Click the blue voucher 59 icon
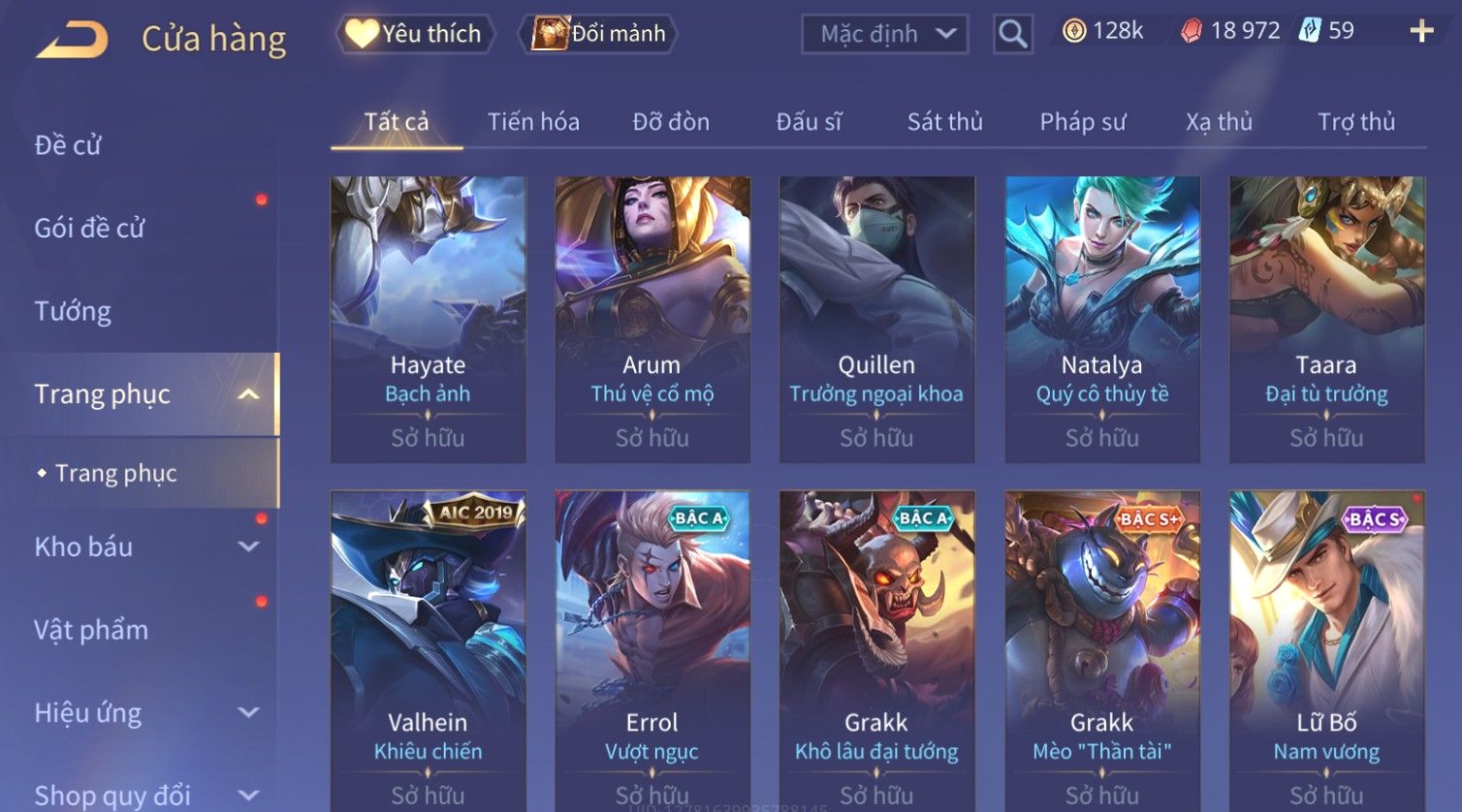 (x=1311, y=31)
